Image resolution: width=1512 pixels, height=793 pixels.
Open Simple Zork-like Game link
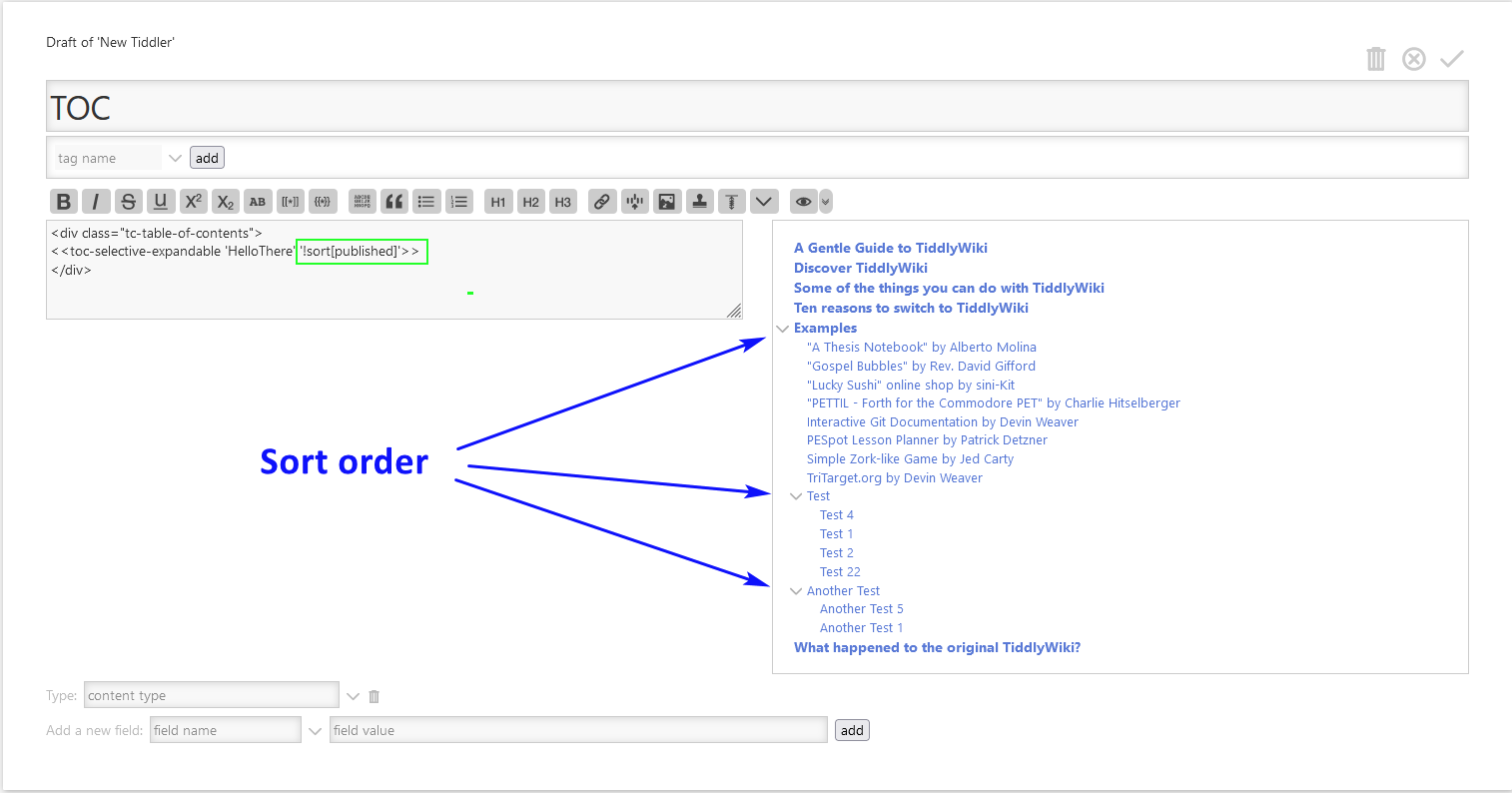[x=910, y=459]
